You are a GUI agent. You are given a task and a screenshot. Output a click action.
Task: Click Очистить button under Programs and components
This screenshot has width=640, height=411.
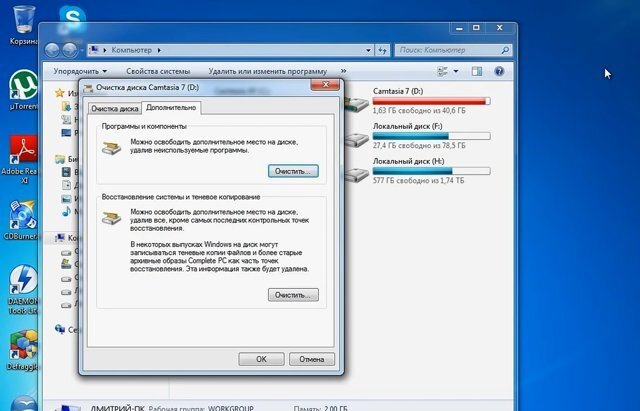coord(293,171)
